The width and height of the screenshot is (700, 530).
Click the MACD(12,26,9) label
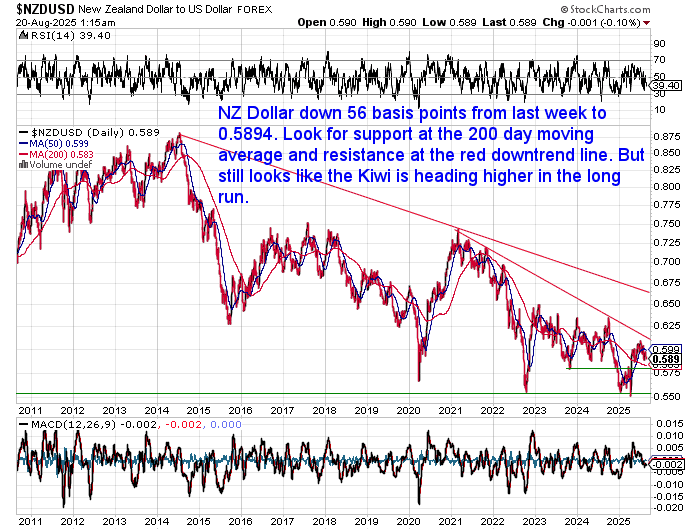73,424
